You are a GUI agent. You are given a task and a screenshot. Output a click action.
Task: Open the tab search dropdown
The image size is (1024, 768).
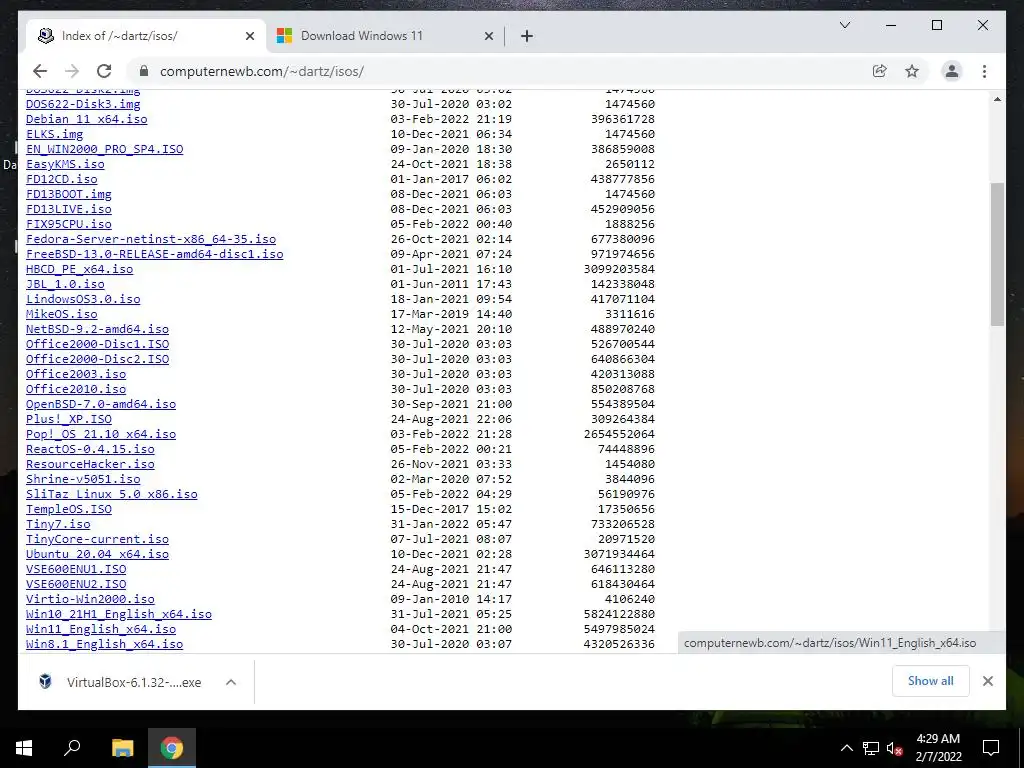(x=844, y=25)
